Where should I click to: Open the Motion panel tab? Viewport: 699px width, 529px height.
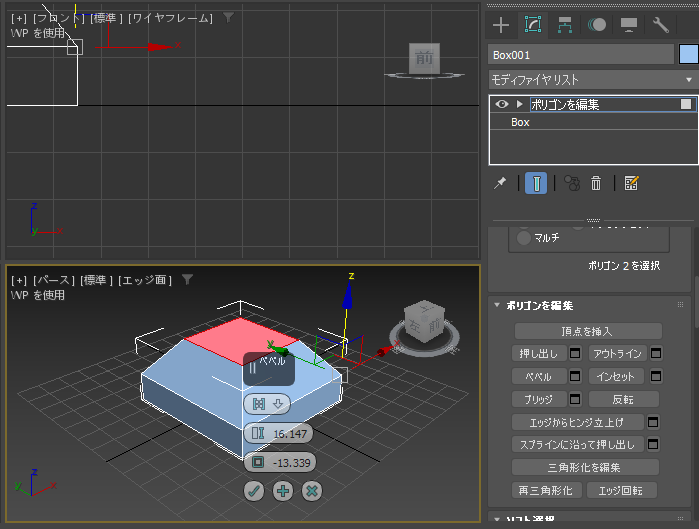pos(596,25)
